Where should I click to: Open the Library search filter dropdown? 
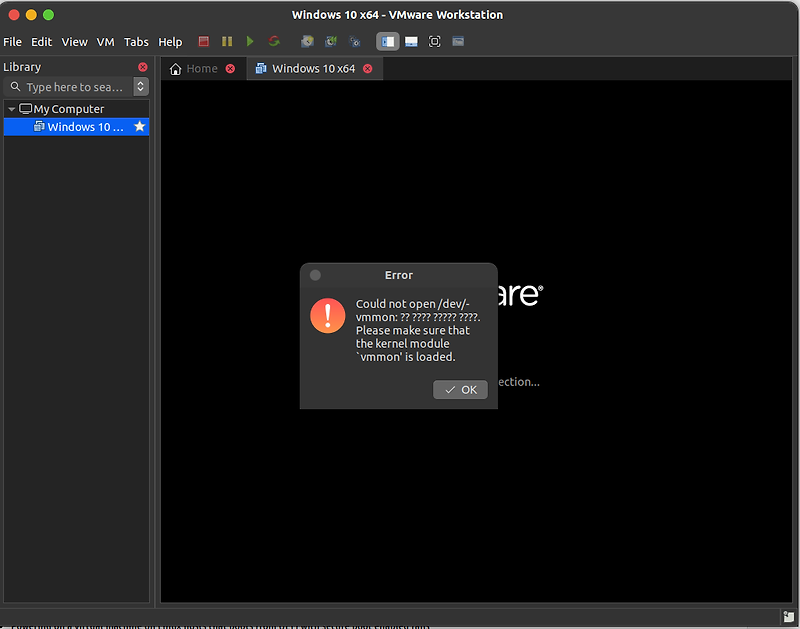[139, 86]
